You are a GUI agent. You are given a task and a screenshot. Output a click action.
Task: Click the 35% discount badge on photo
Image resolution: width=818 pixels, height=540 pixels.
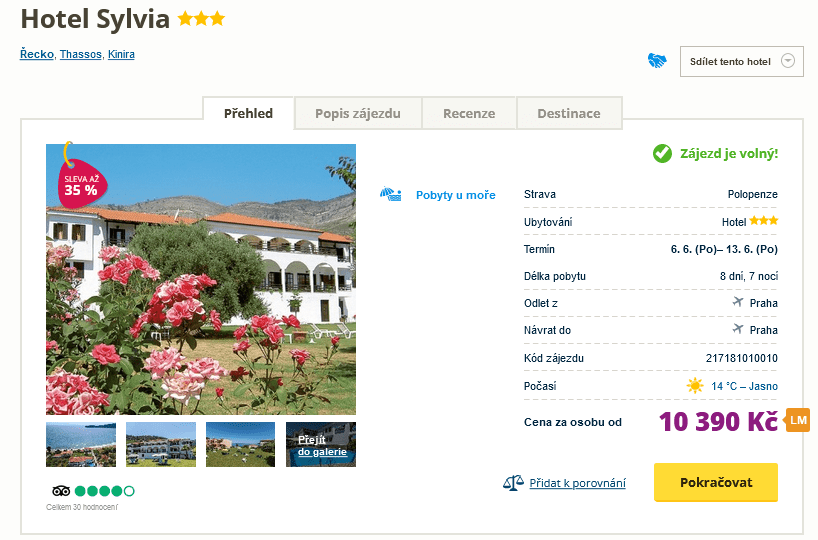pos(81,179)
